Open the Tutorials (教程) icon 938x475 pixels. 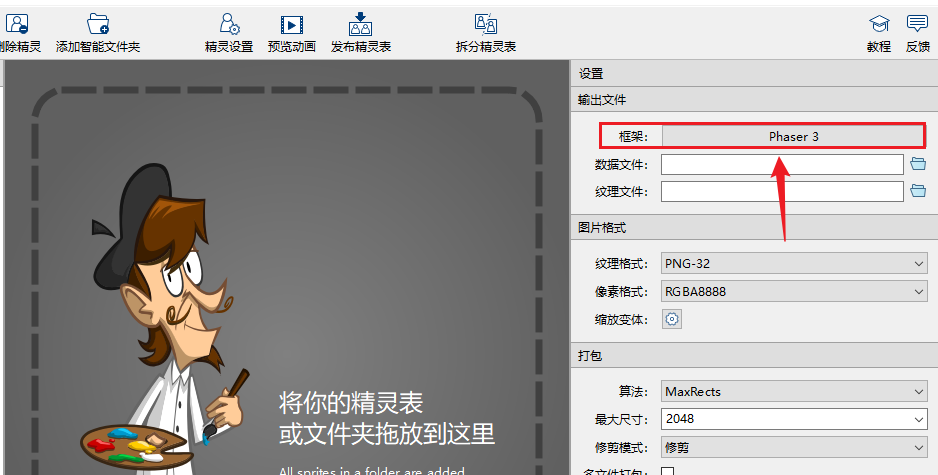click(879, 25)
